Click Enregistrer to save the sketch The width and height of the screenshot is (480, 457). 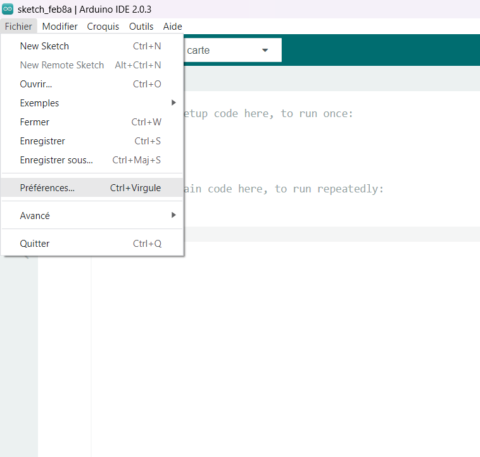92,141
